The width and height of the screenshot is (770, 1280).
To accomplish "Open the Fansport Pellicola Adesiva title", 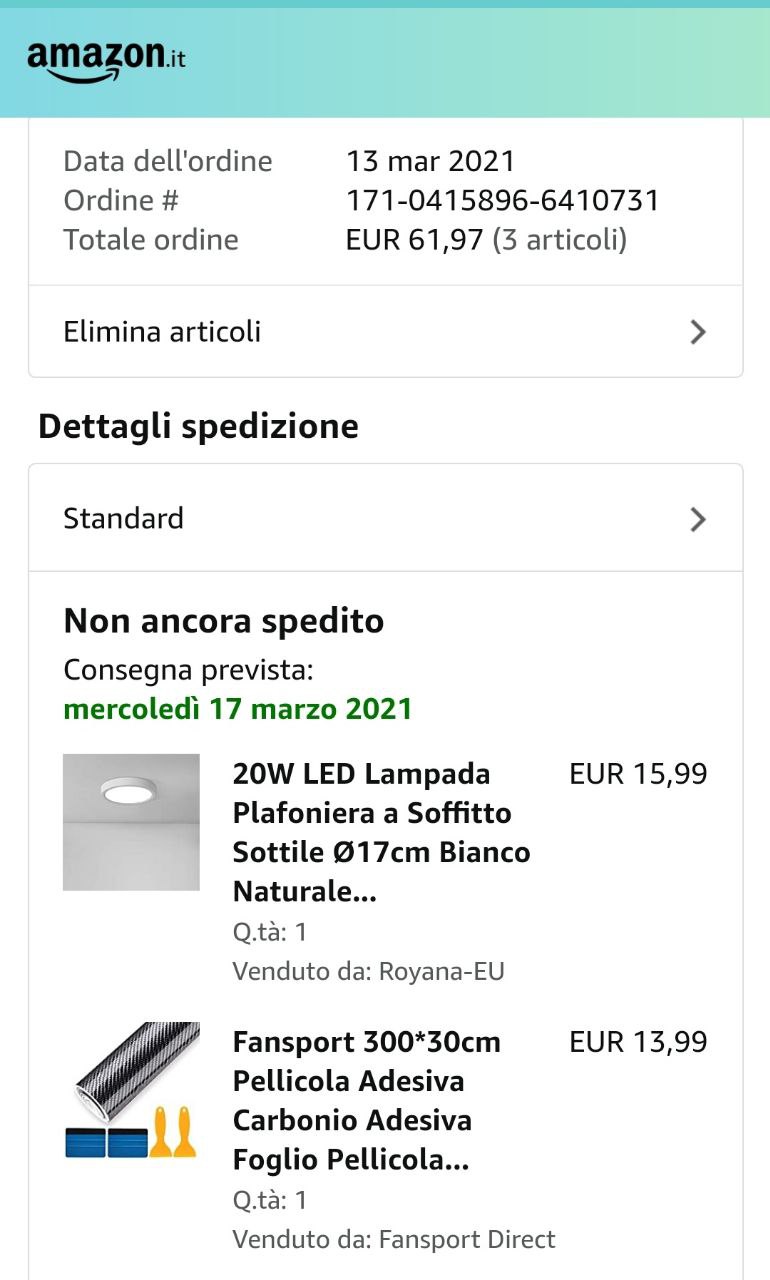I will tap(366, 1100).
